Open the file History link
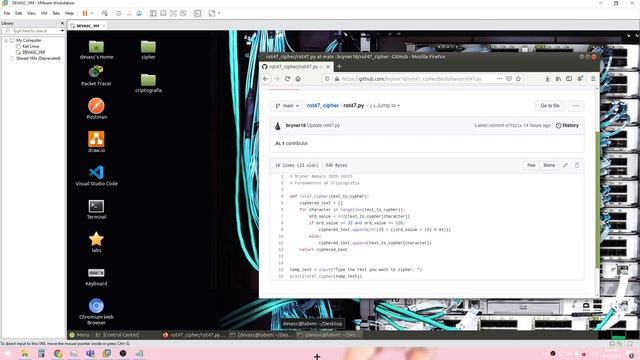Screen dimensions: 640x360 [567, 125]
